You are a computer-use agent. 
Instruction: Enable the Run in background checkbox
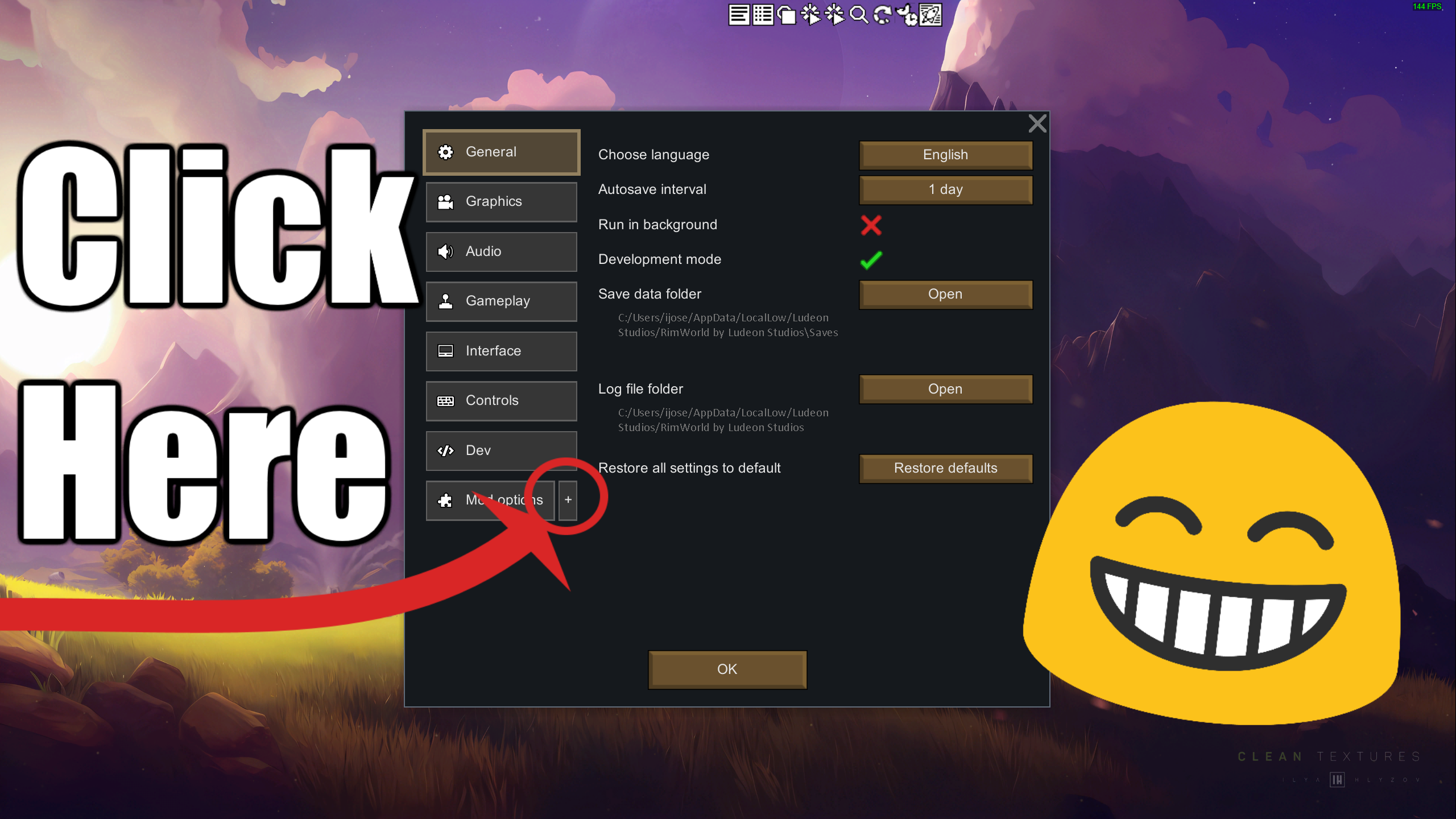point(871,225)
